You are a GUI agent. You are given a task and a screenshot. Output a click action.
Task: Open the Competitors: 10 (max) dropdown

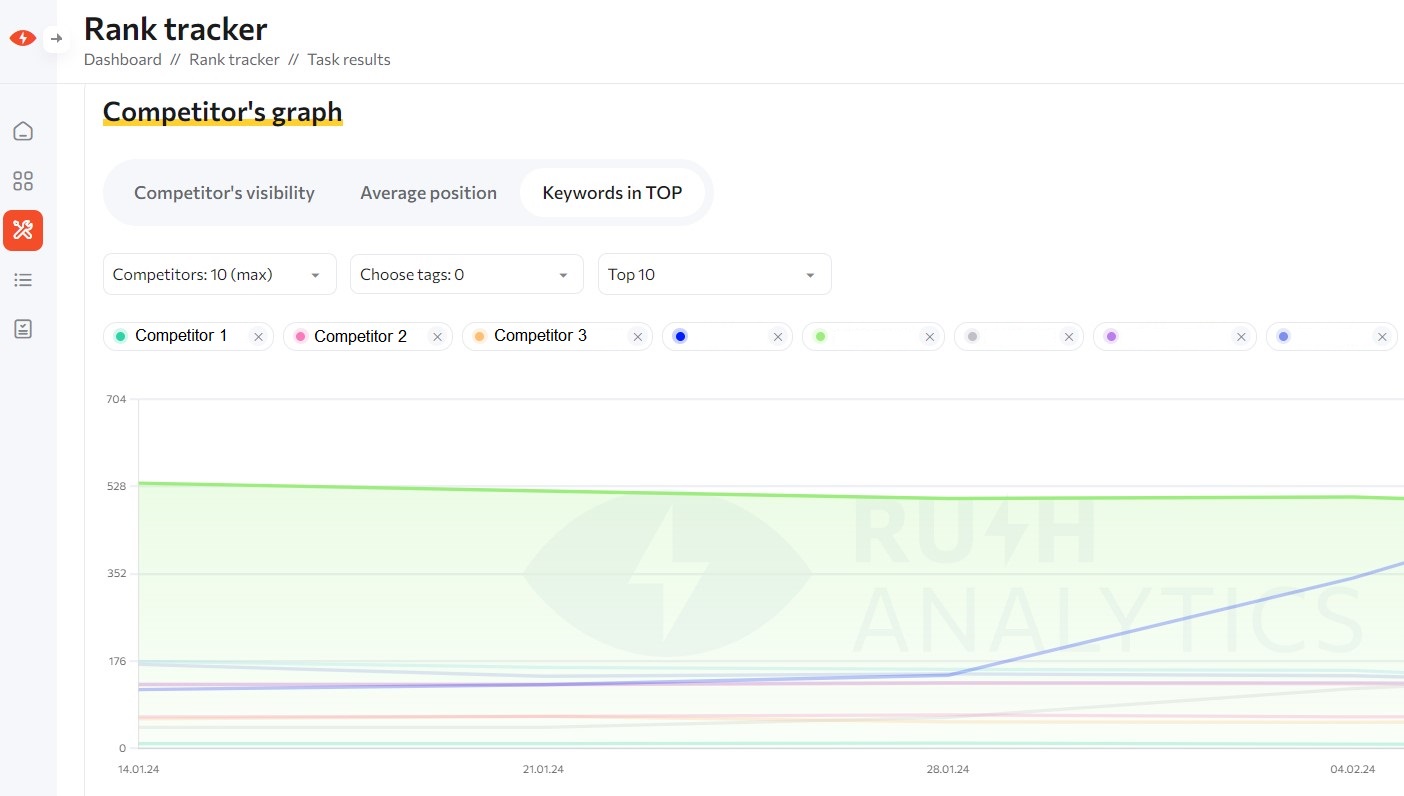coord(219,274)
